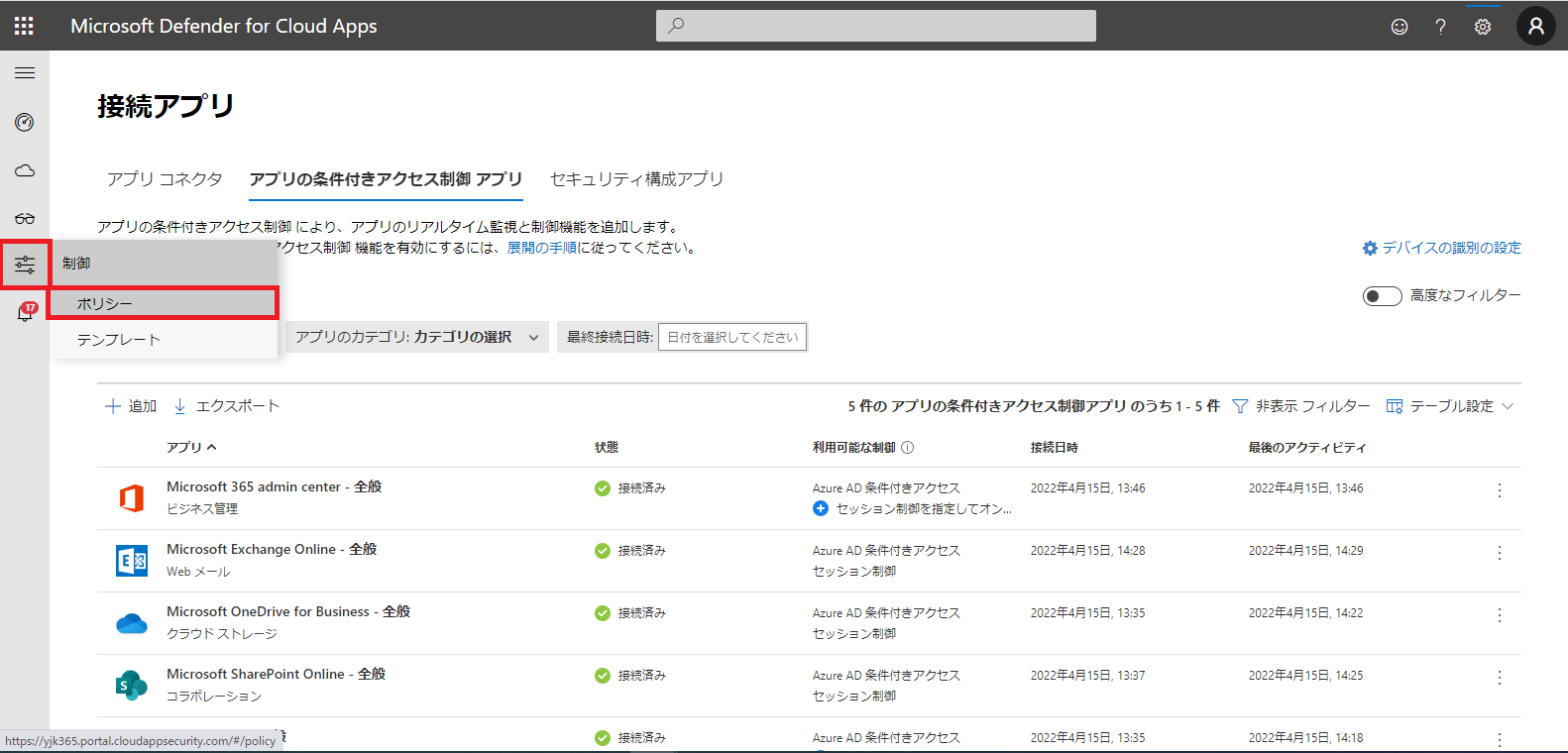
Task: Expand the テーブル設定 dropdown
Action: coord(1450,406)
